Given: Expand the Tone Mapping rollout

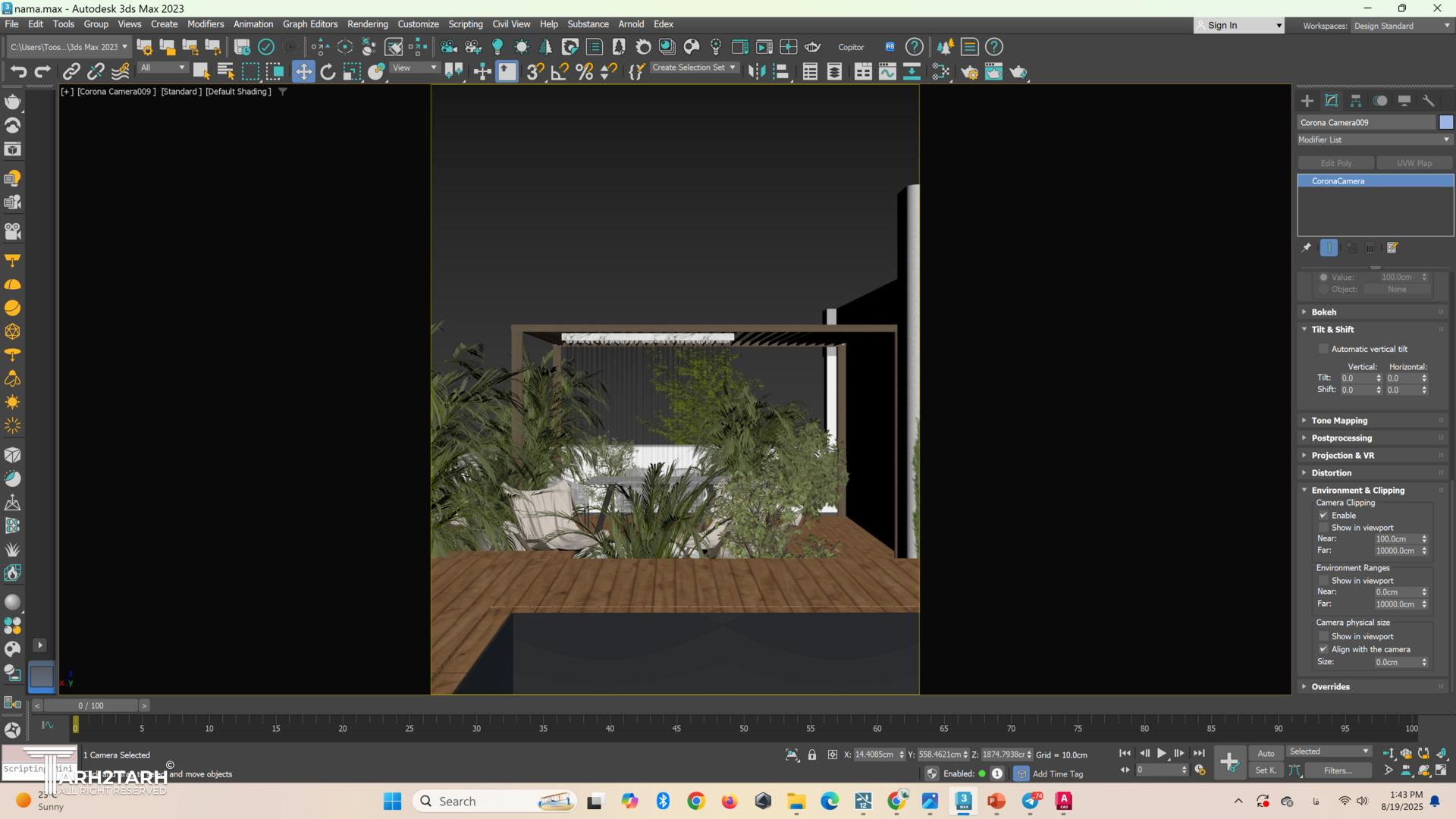Looking at the screenshot, I should [1339, 420].
